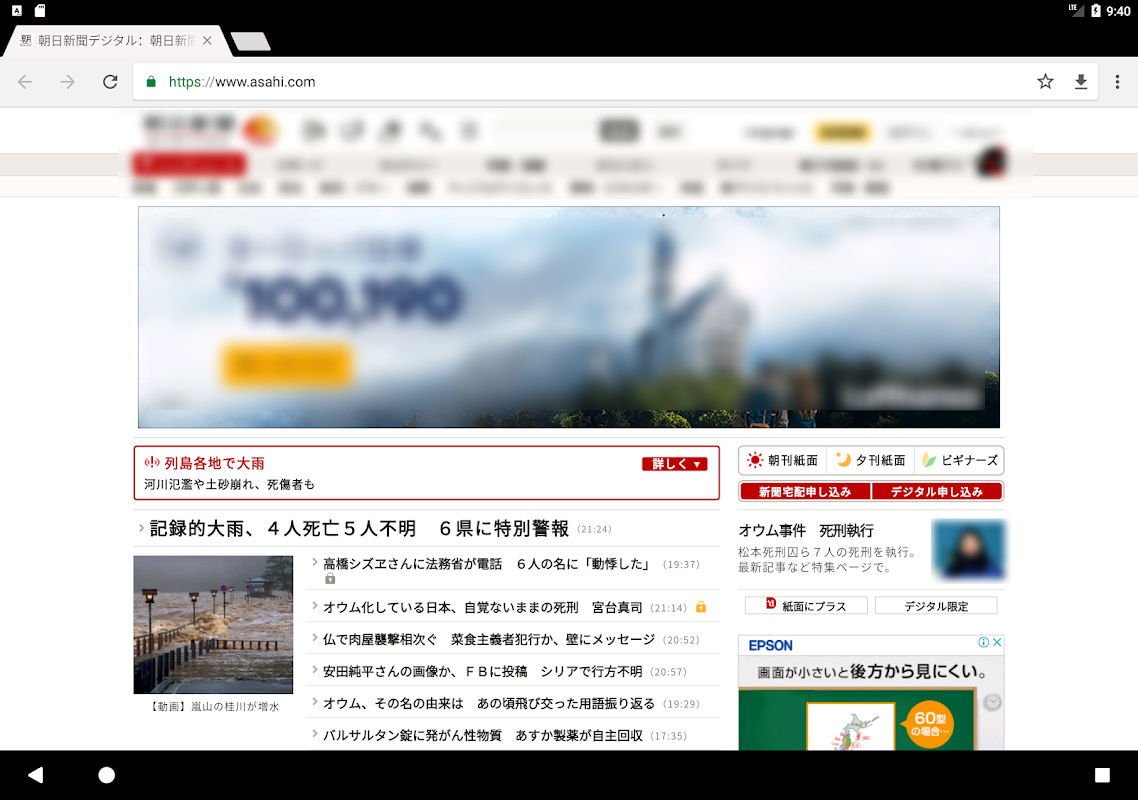Viewport: 1138px width, 800px height.
Task: Open article 仏で肉屋襲撃相次ぐ
Action: point(489,640)
